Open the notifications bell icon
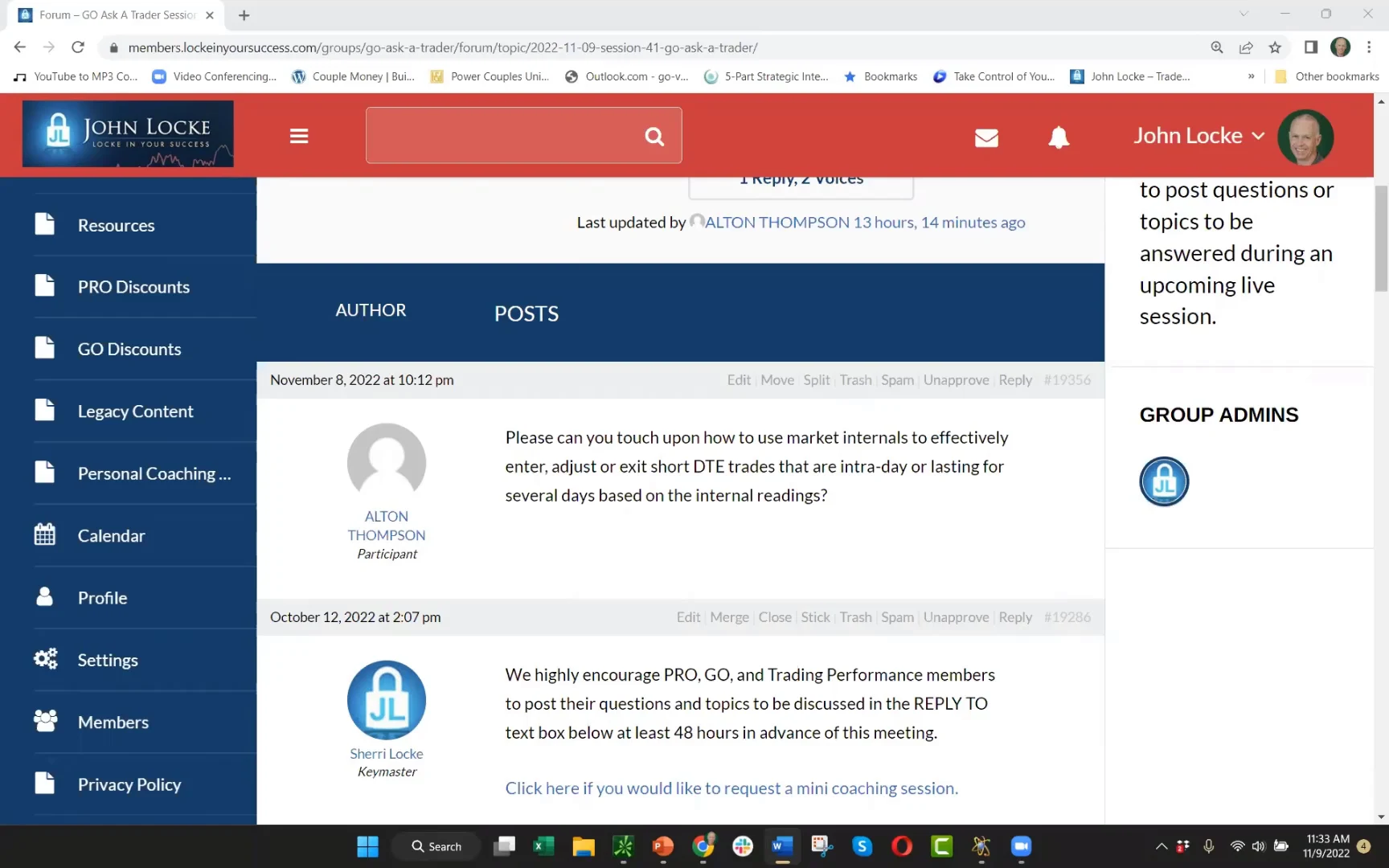The image size is (1389, 868). [x=1059, y=137]
